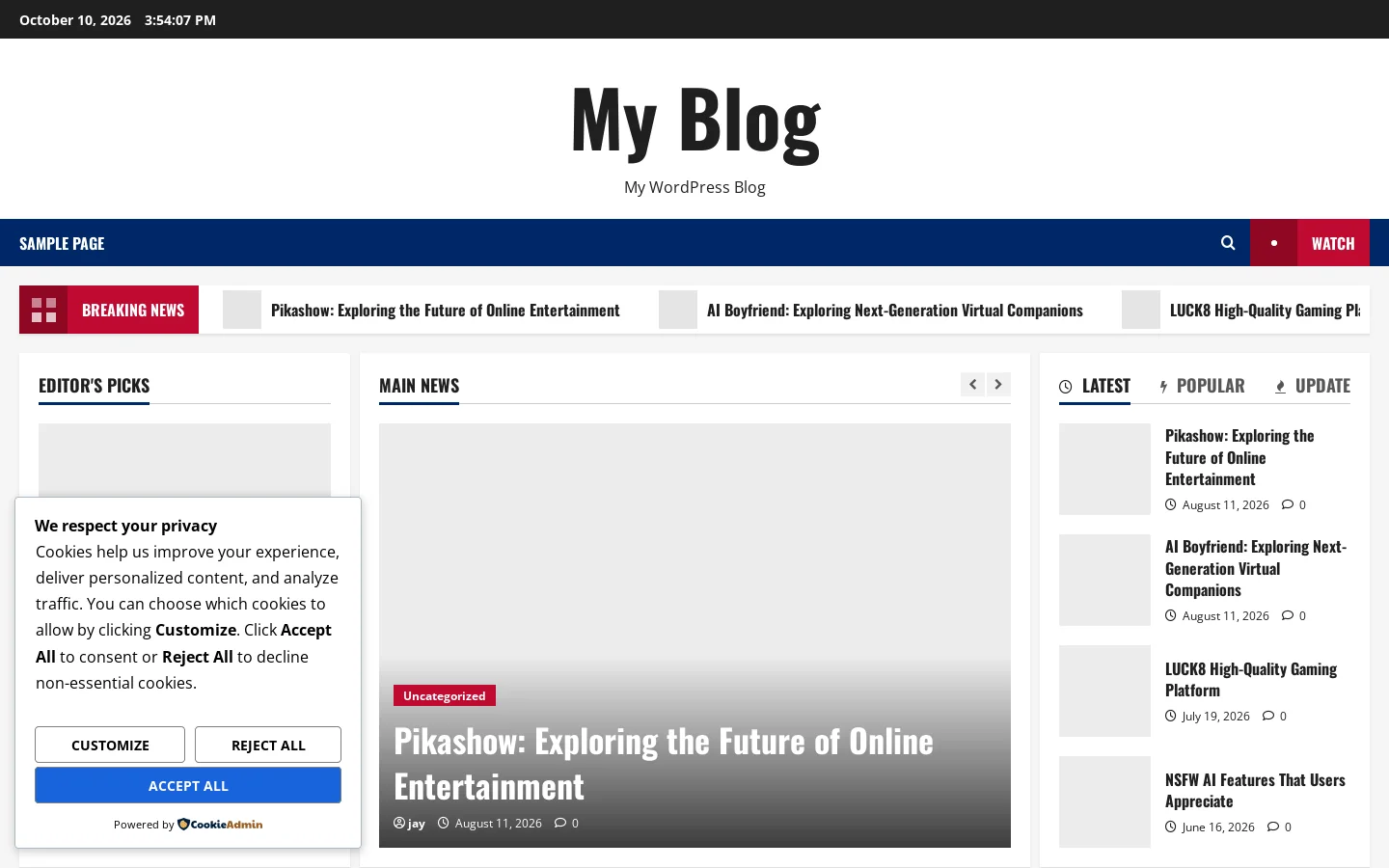Switch to the Latest tab
This screenshot has width=1389, height=868.
coord(1095,386)
